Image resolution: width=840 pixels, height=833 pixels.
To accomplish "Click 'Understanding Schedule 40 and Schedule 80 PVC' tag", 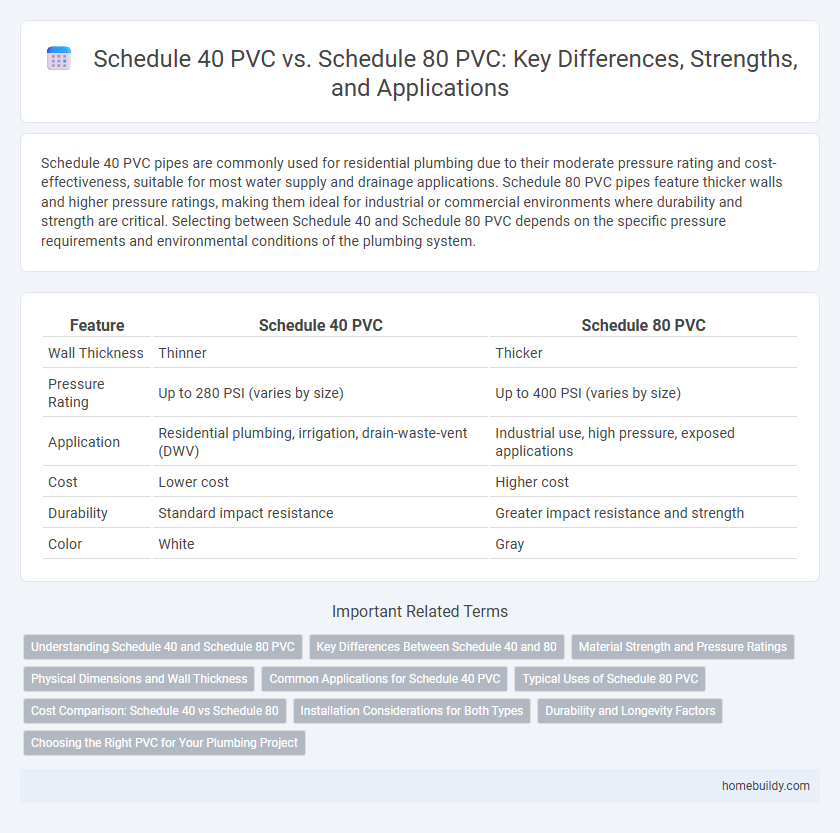I will tap(163, 647).
